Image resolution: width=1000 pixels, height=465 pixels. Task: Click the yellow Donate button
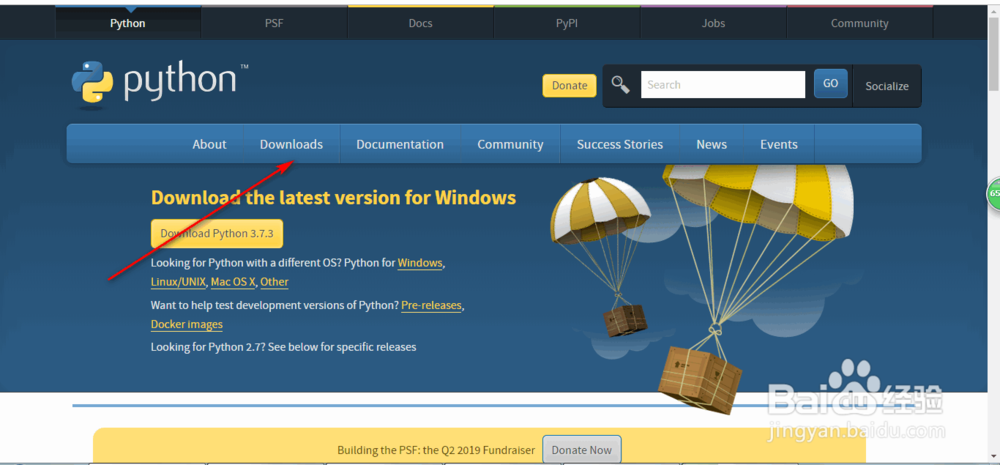pyautogui.click(x=570, y=85)
